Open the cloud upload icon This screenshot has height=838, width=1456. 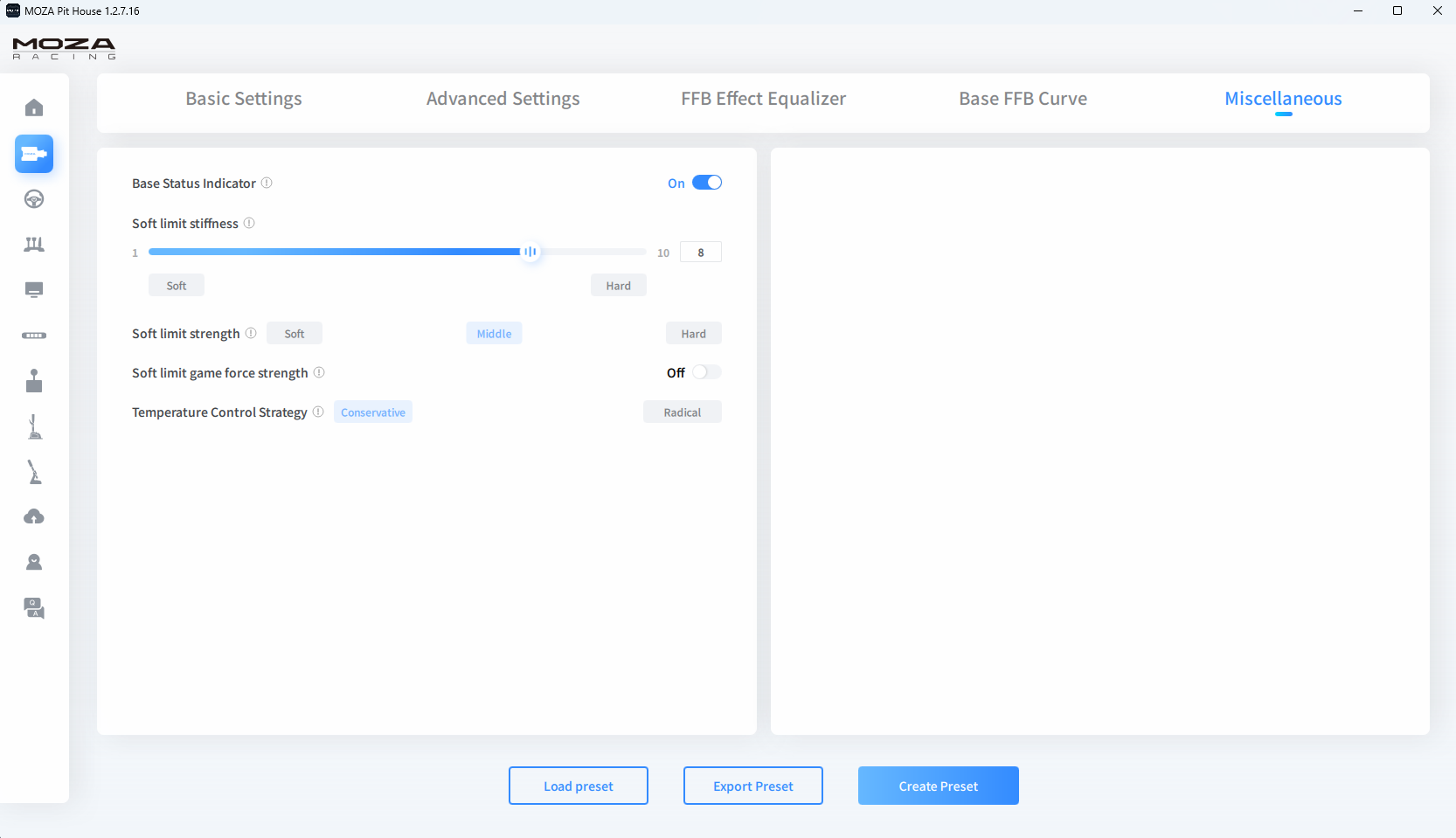pyautogui.click(x=34, y=517)
